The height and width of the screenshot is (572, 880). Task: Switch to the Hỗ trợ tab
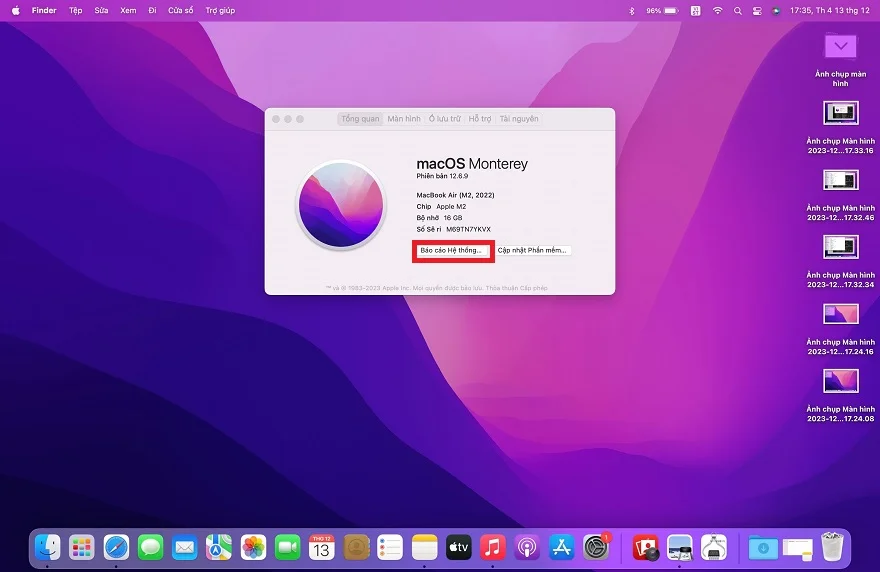tap(480, 118)
